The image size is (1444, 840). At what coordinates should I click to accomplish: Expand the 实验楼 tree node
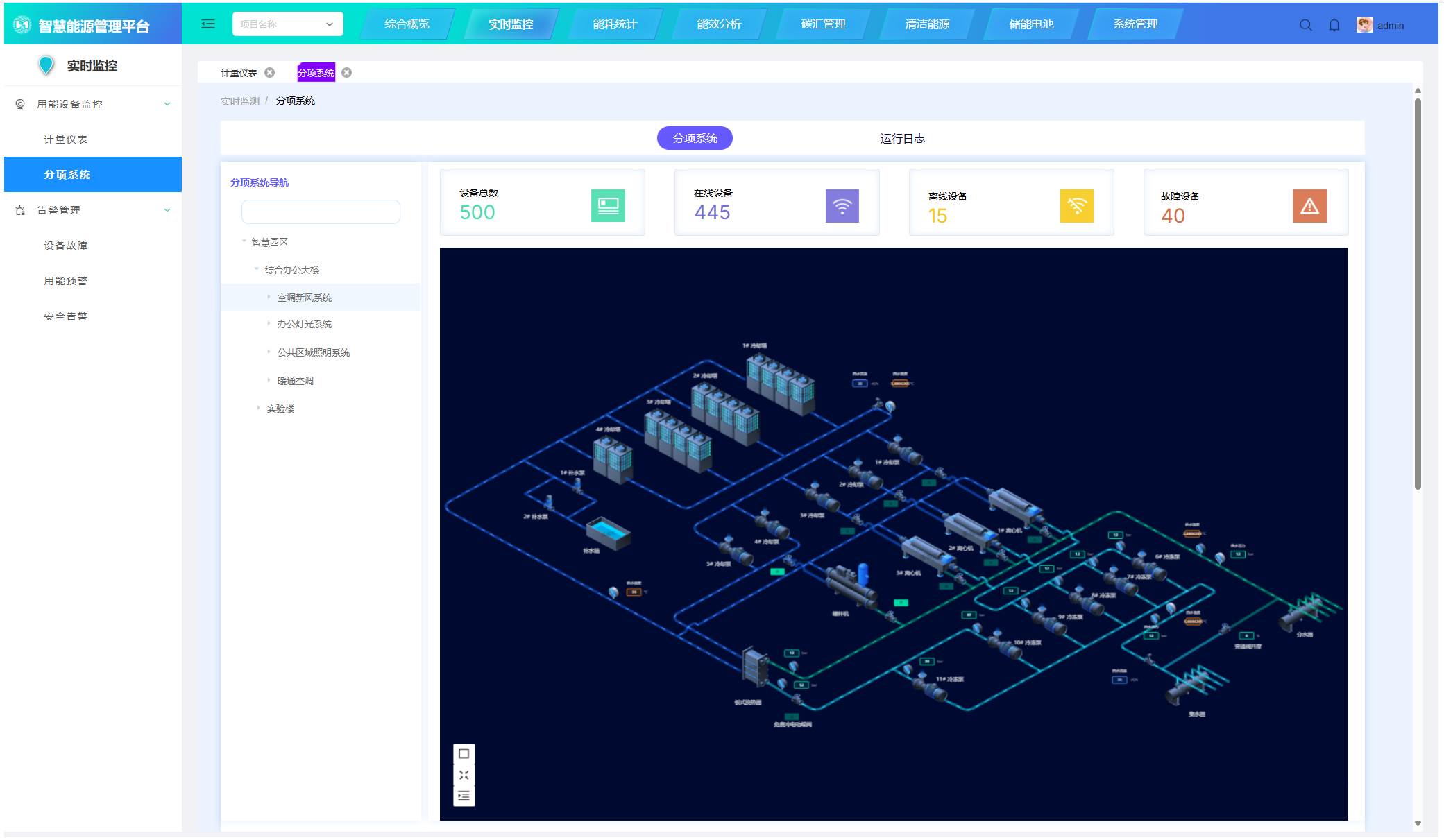pyautogui.click(x=258, y=409)
